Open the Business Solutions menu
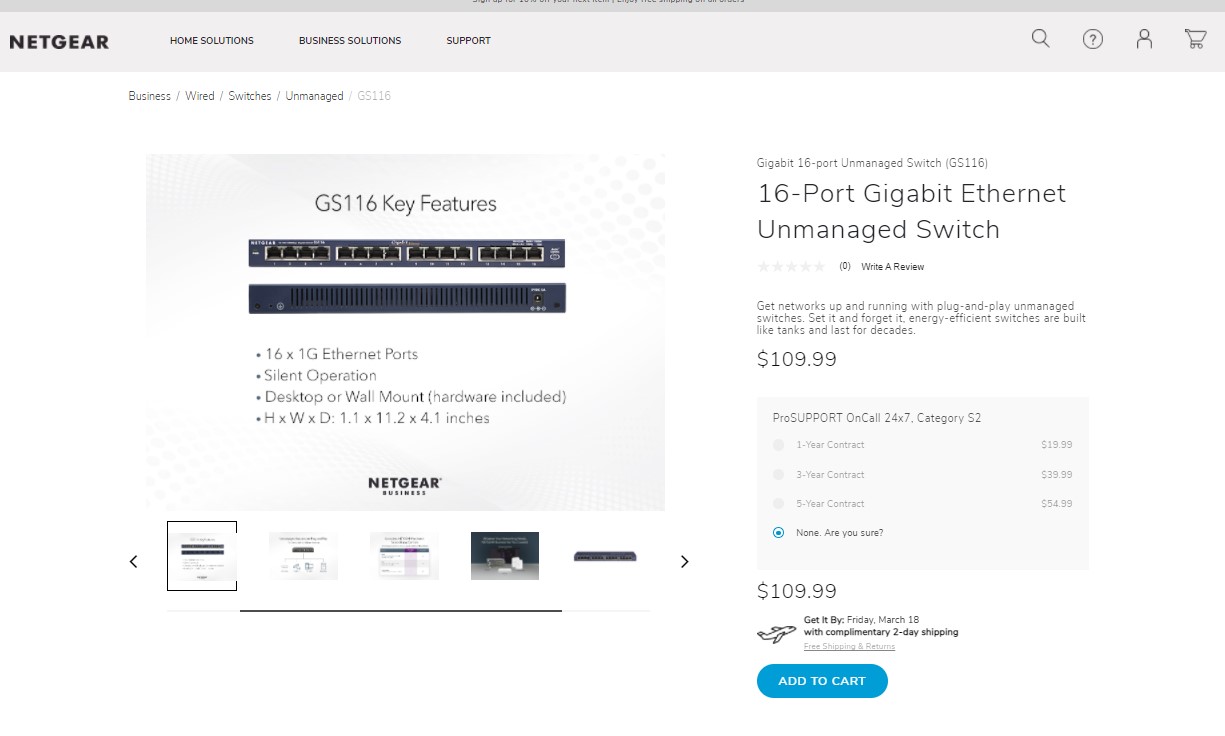Screen dimensions: 1225x736 click(350, 41)
